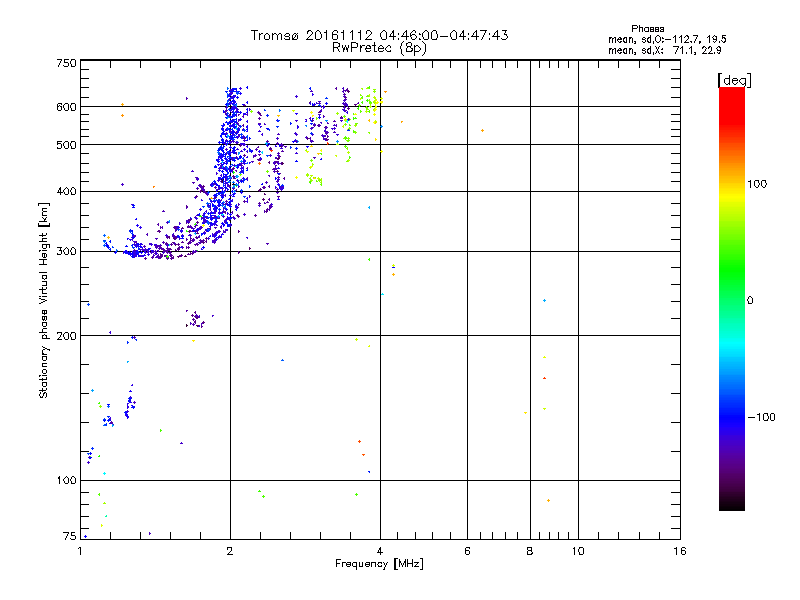
Task: Click the x-axis tick label '1'
Action: point(80,551)
